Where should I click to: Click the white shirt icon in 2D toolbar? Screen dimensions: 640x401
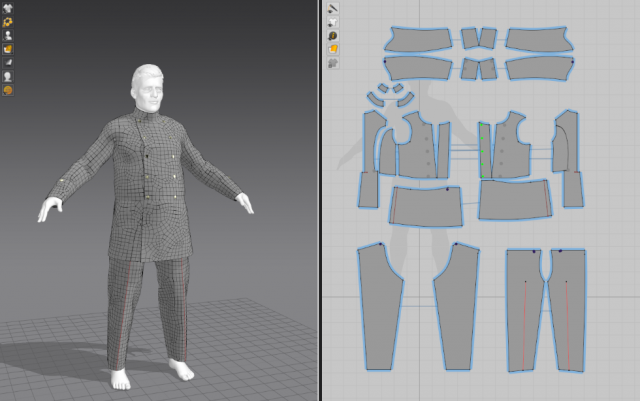point(332,21)
